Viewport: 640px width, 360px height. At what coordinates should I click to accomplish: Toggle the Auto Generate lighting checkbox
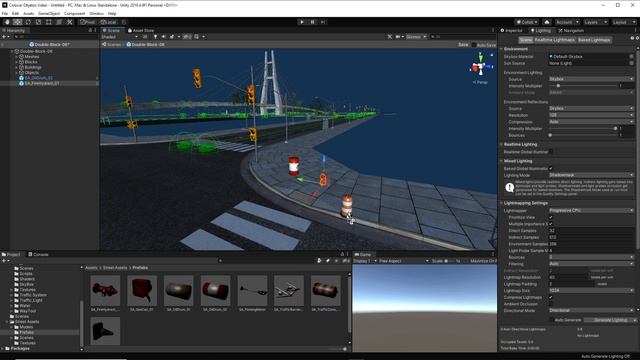click(552, 320)
